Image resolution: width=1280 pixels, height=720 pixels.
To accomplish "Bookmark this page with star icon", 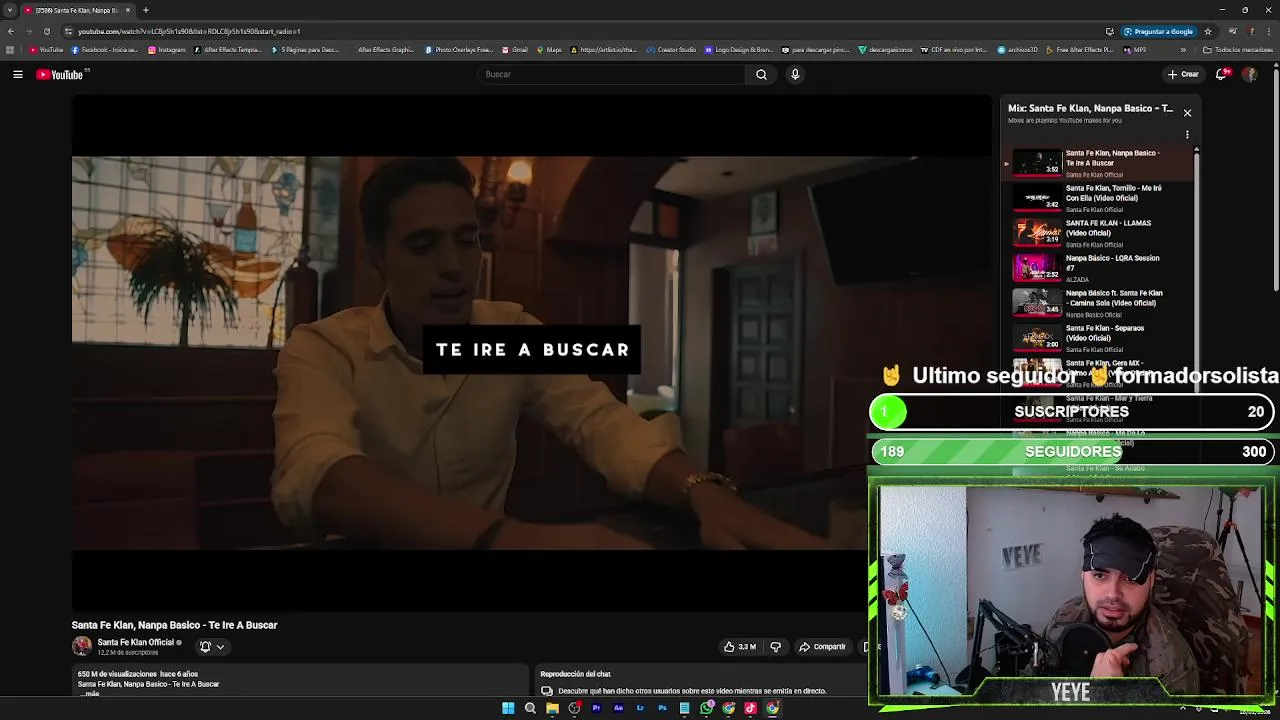I will coord(1208,31).
